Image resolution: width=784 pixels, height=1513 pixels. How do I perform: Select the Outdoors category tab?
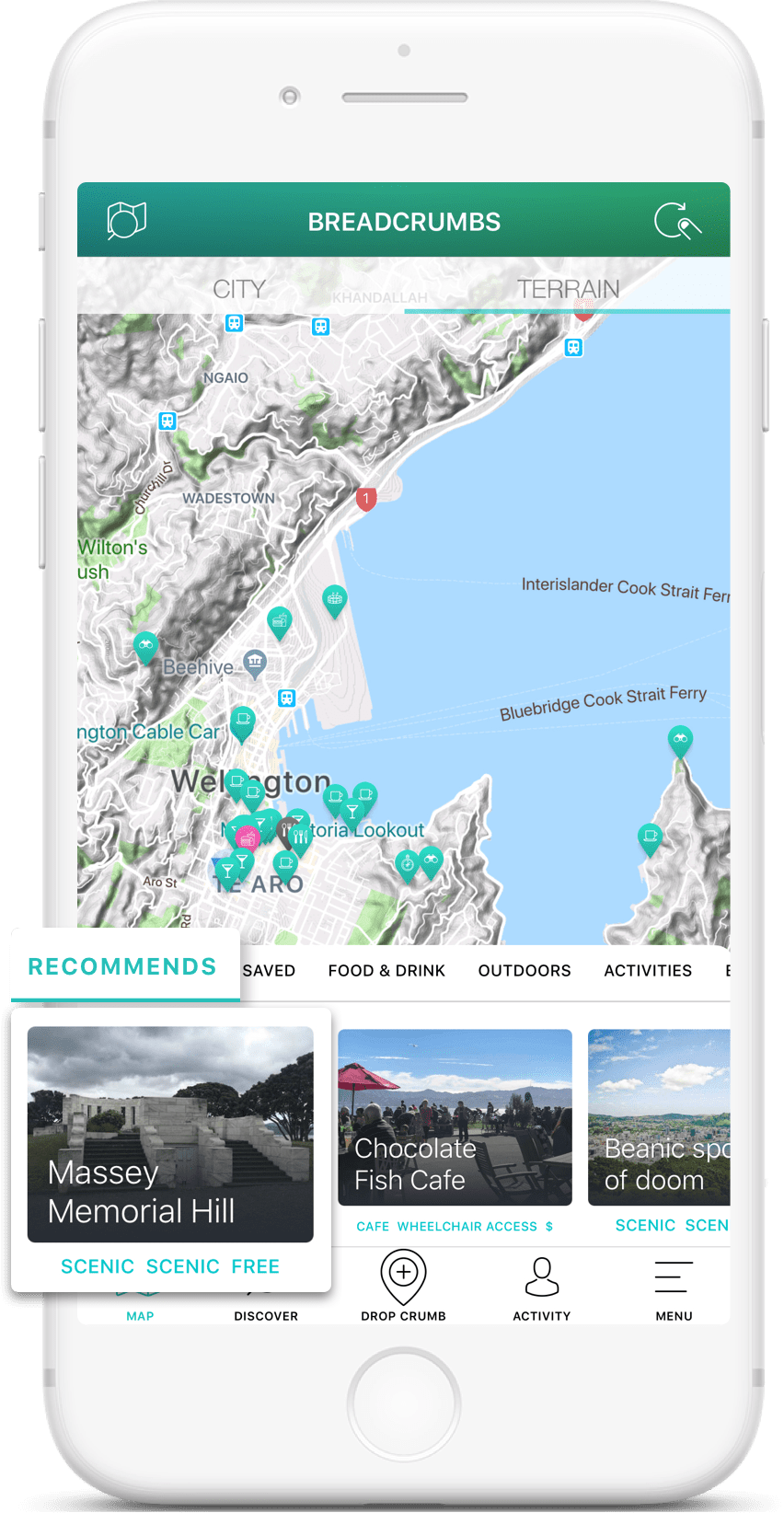[x=525, y=971]
